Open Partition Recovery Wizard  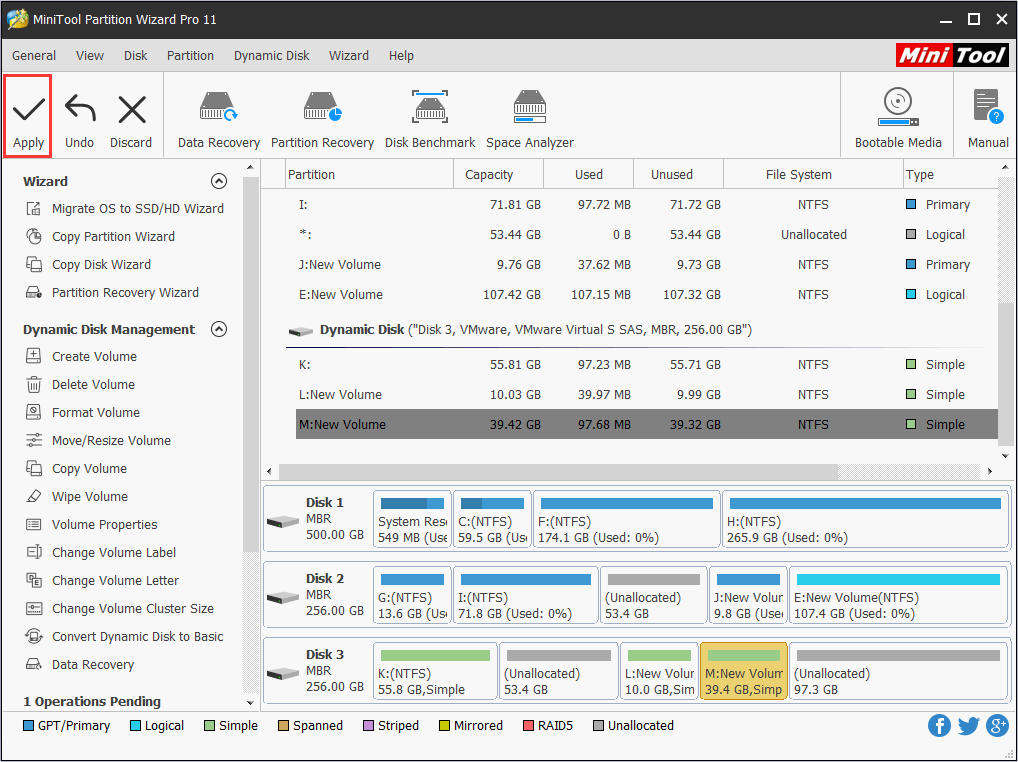click(112, 292)
